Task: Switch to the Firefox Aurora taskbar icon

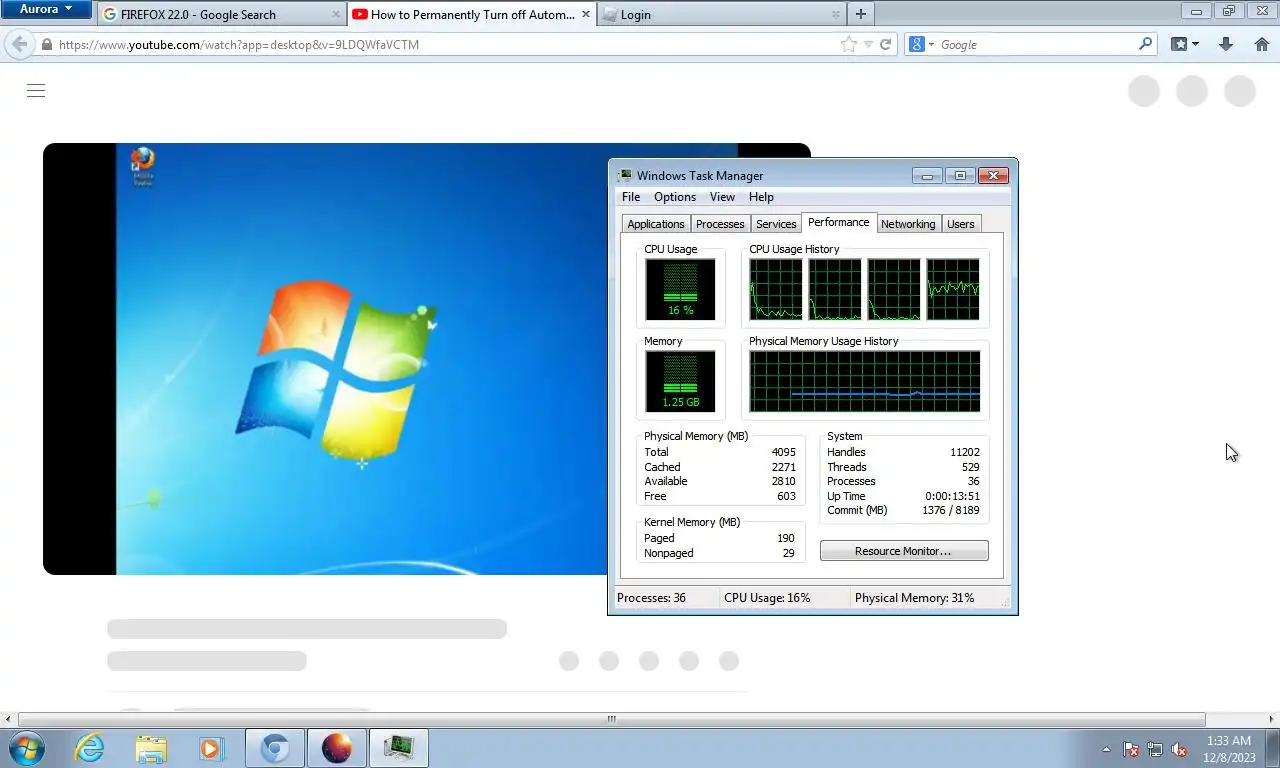Action: click(x=337, y=748)
